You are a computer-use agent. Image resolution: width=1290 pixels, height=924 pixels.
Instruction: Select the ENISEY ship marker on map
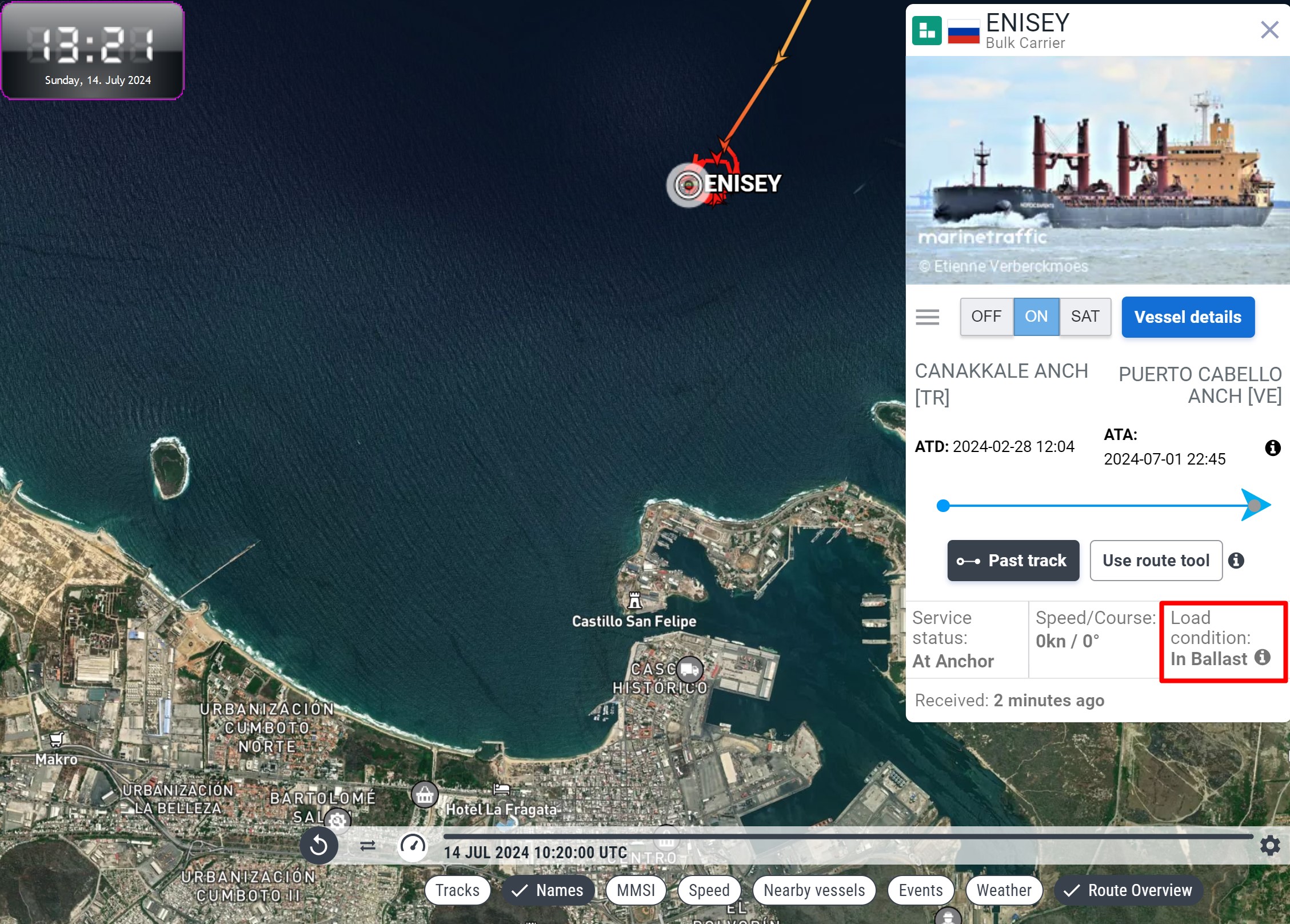[x=688, y=185]
